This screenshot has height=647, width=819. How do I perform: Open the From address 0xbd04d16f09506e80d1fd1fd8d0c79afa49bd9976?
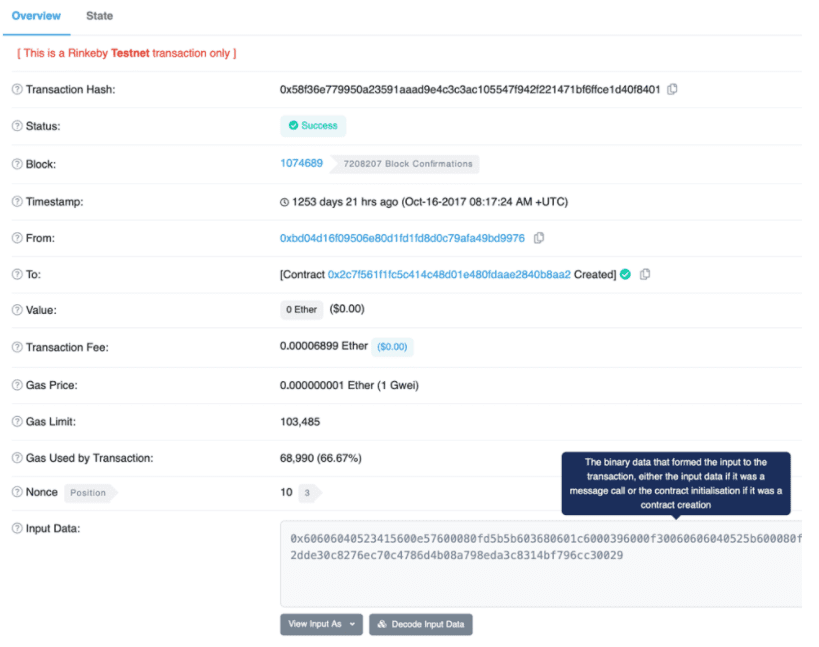(x=400, y=238)
